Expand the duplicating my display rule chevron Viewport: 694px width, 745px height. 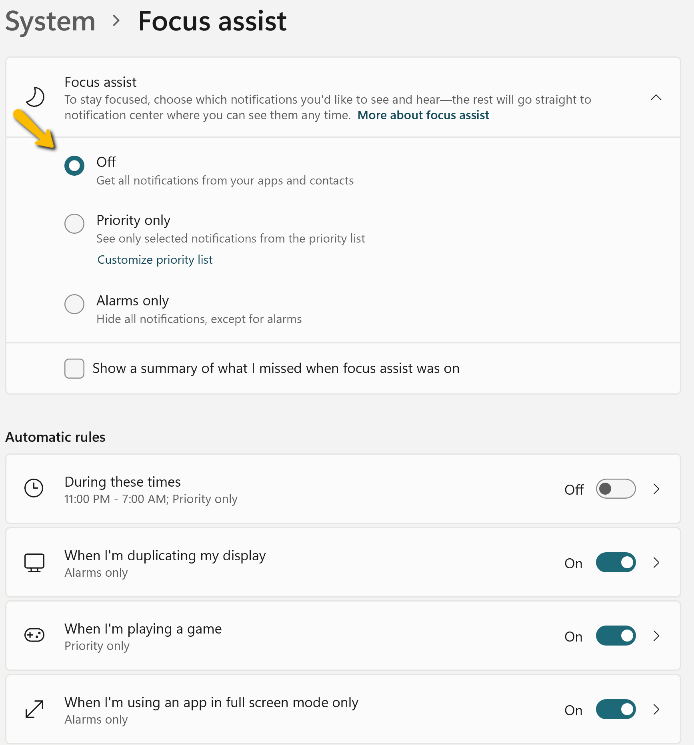click(657, 563)
